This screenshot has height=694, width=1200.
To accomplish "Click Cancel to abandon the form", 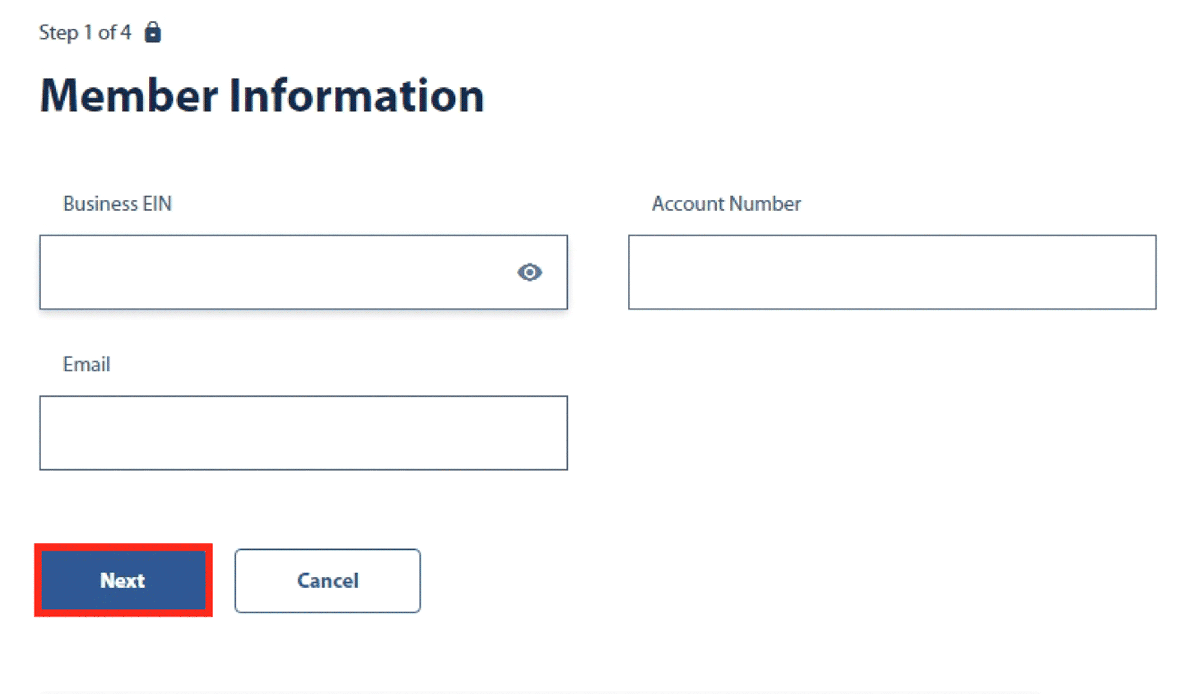I will [327, 581].
